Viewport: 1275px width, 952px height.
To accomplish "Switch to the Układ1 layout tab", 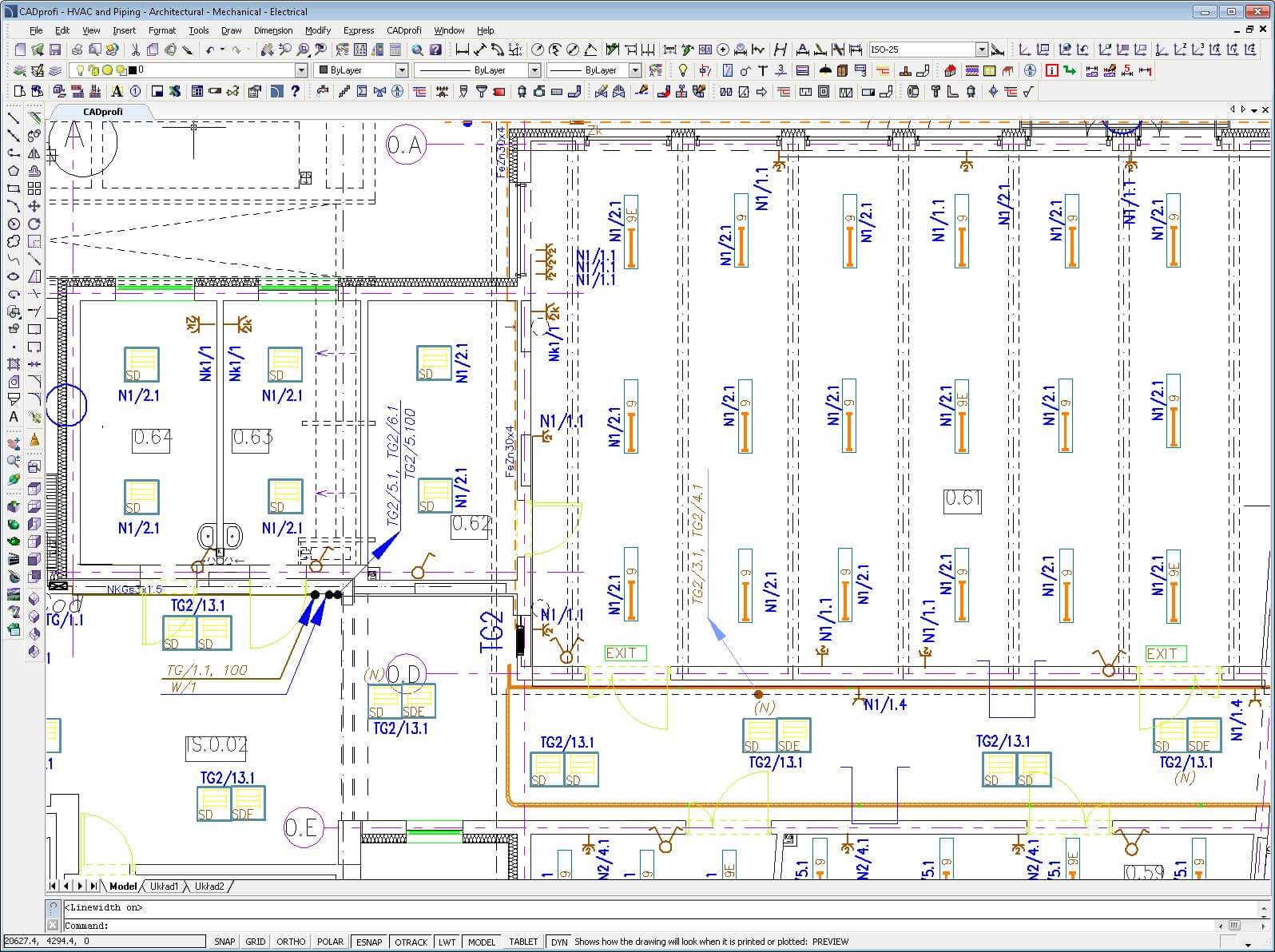I will point(164,886).
